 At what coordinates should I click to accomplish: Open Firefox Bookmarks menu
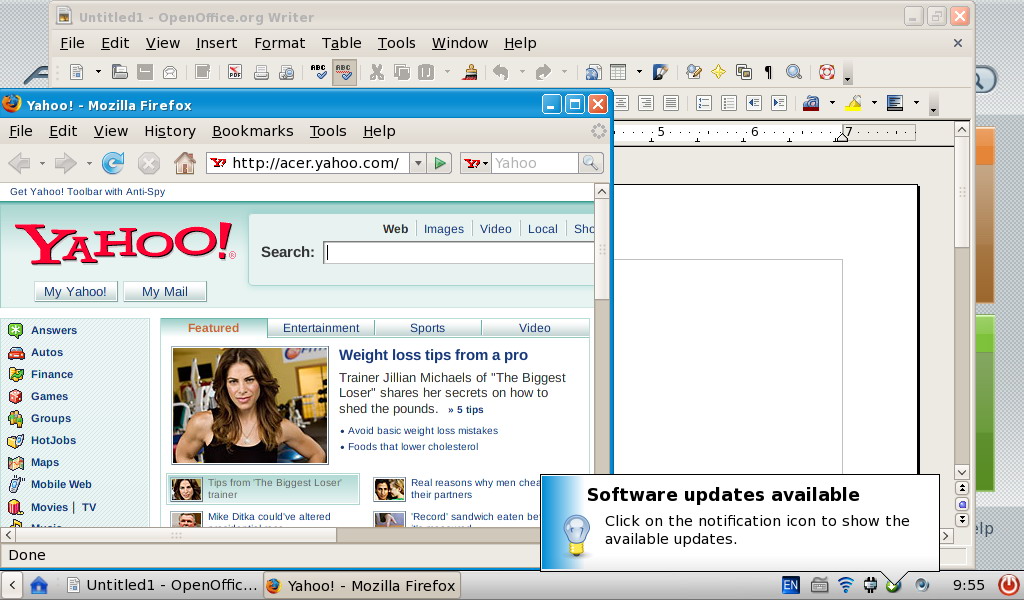click(253, 131)
